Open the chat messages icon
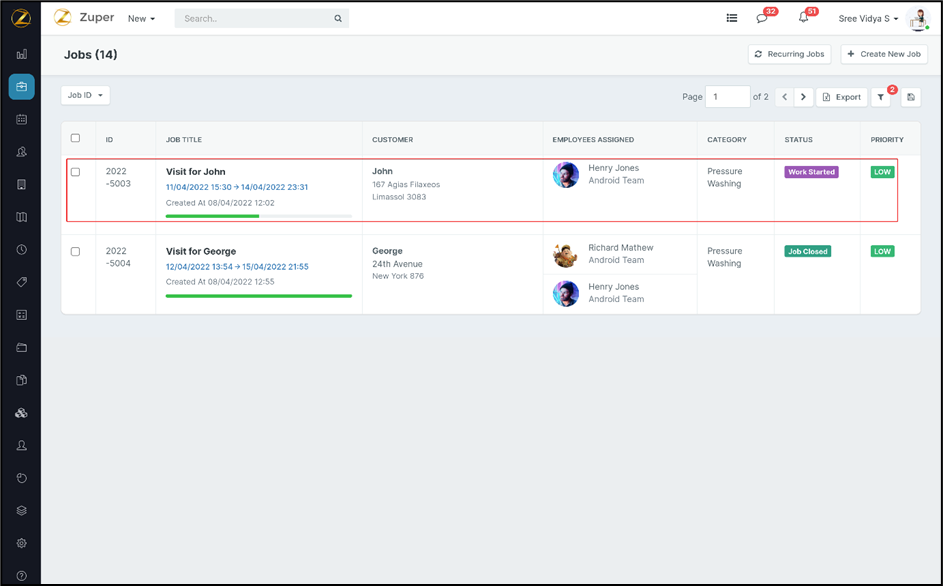 pyautogui.click(x=762, y=18)
